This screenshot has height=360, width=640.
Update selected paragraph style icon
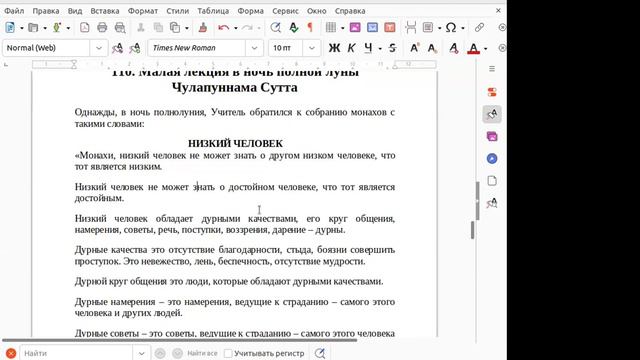click(118, 48)
